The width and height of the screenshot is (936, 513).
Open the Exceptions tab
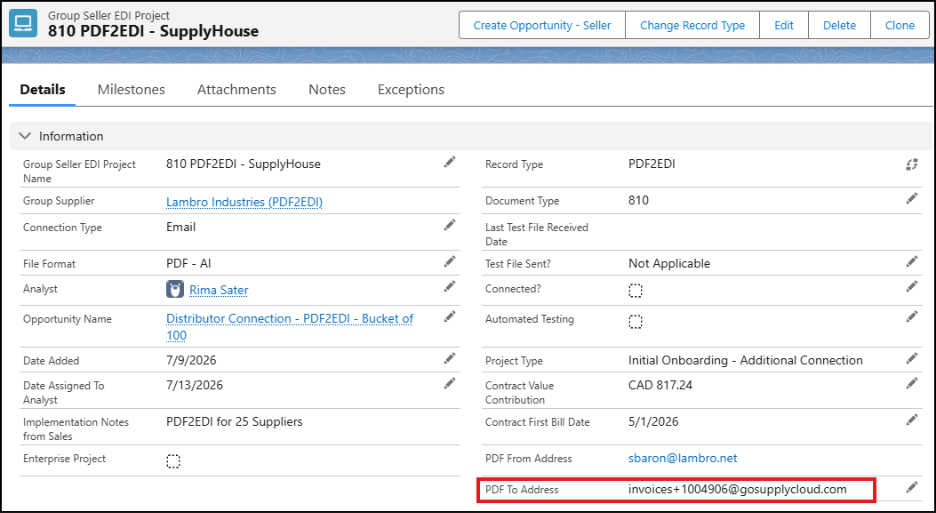pyautogui.click(x=411, y=90)
